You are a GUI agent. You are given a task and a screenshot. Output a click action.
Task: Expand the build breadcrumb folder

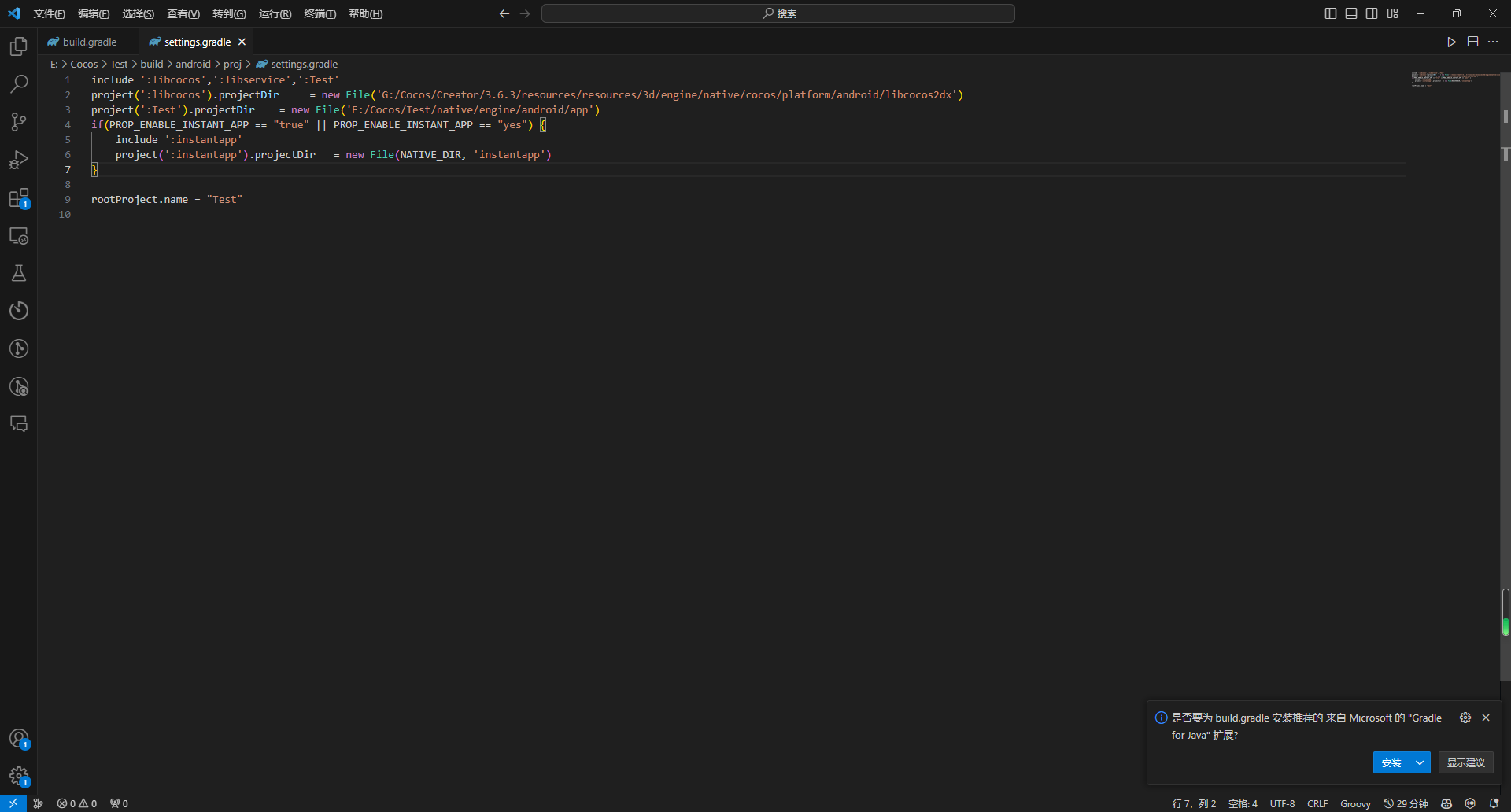(x=152, y=64)
